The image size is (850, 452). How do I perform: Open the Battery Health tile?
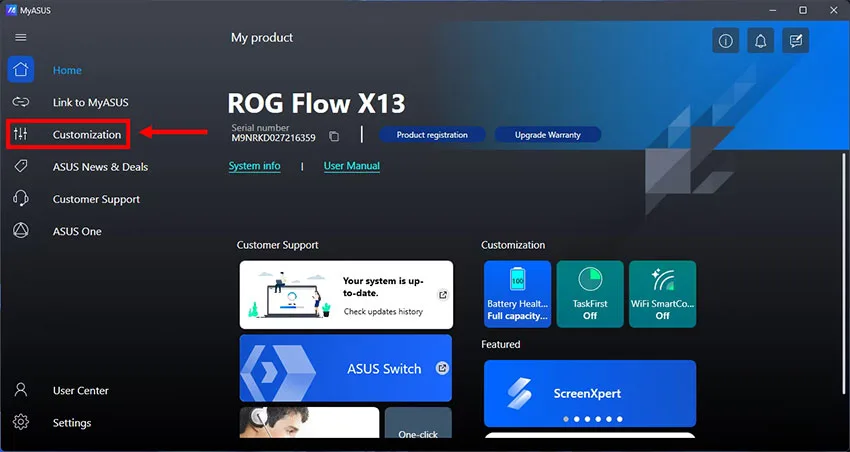click(x=517, y=294)
